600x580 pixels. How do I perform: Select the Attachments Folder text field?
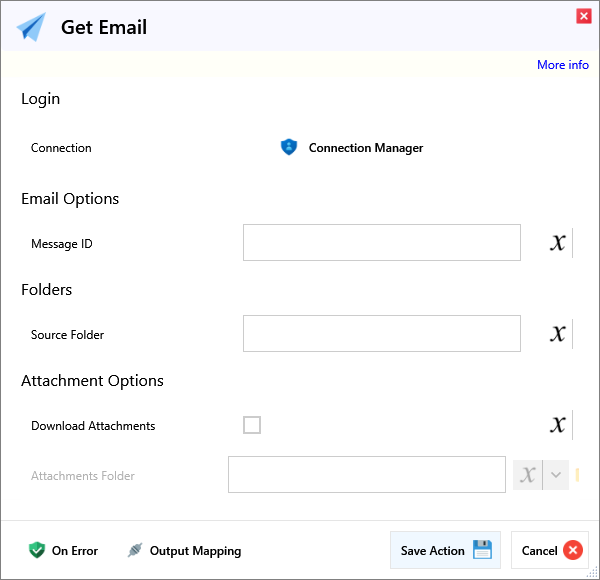click(366, 475)
